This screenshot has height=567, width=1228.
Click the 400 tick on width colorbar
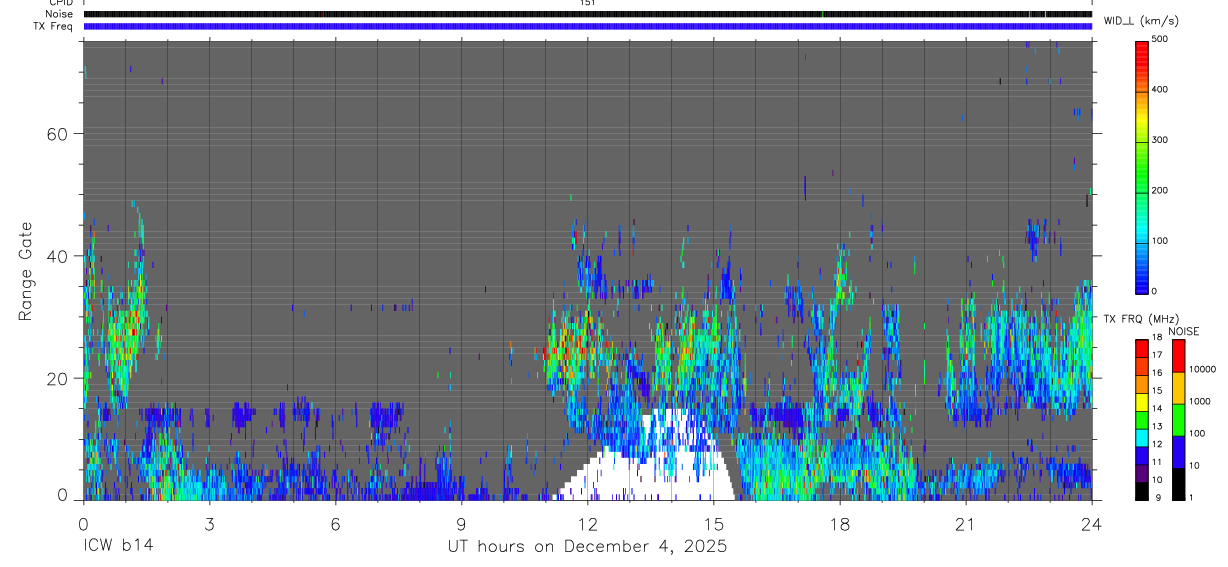[x=1160, y=89]
